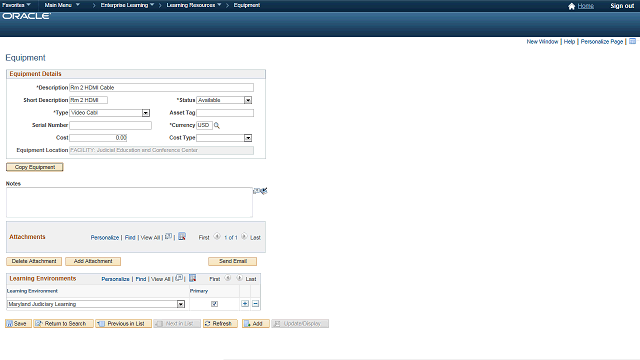The height and width of the screenshot is (360, 640).
Task: Click Find in Attachments header
Action: pyautogui.click(x=130, y=238)
